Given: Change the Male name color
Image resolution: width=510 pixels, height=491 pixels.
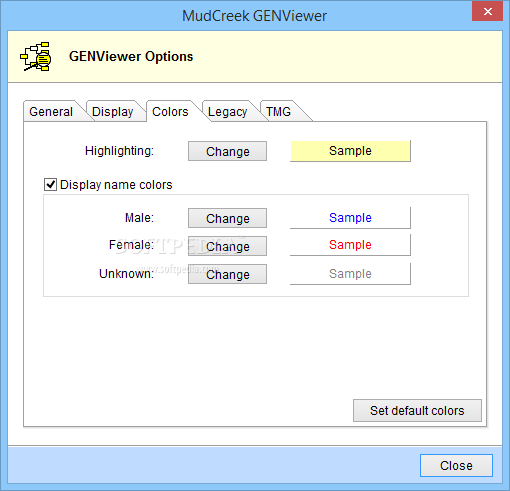Looking at the screenshot, I should point(227,218).
